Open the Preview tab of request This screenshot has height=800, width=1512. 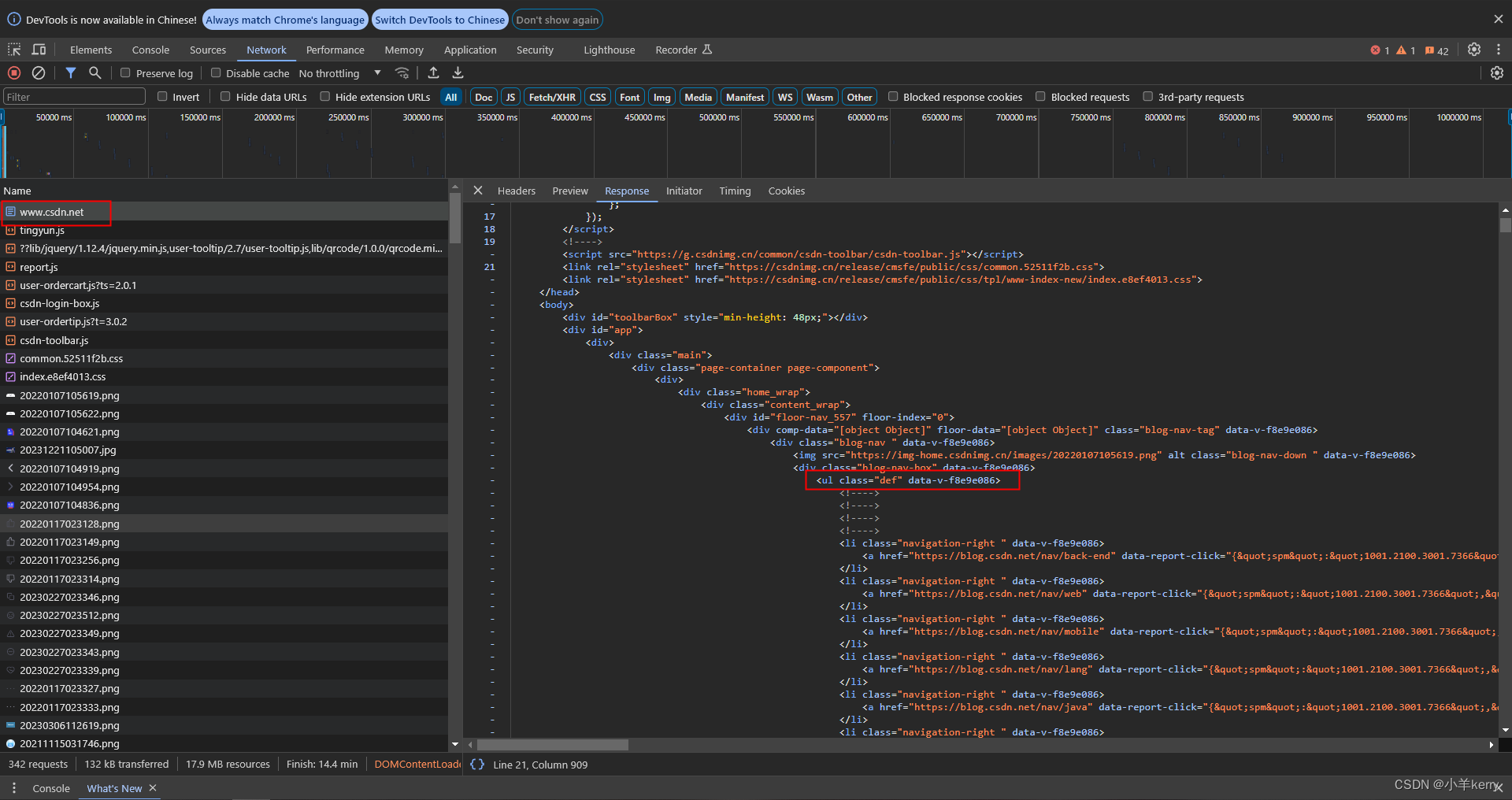[x=570, y=191]
